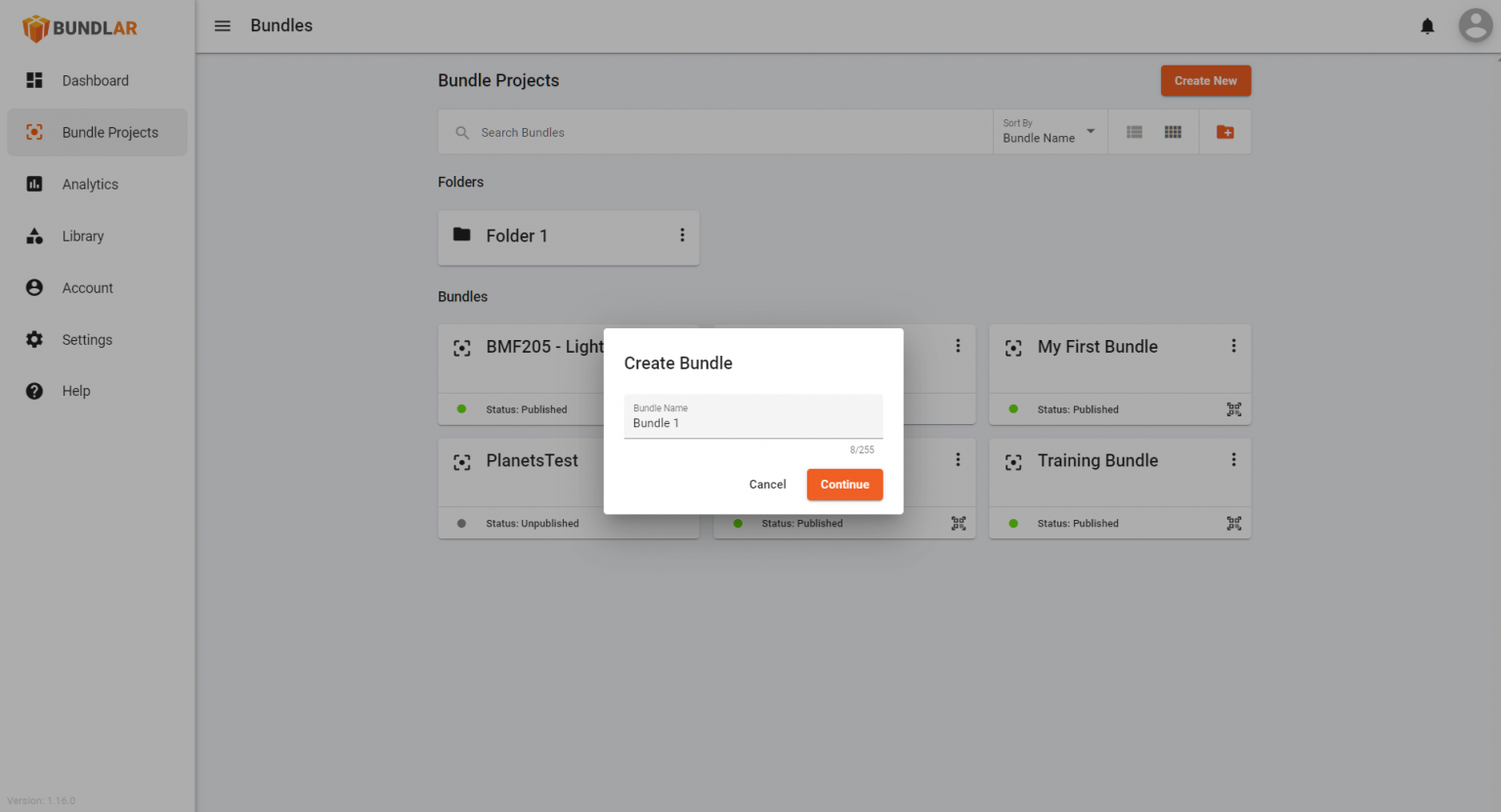Open the user profile avatar

(x=1476, y=25)
